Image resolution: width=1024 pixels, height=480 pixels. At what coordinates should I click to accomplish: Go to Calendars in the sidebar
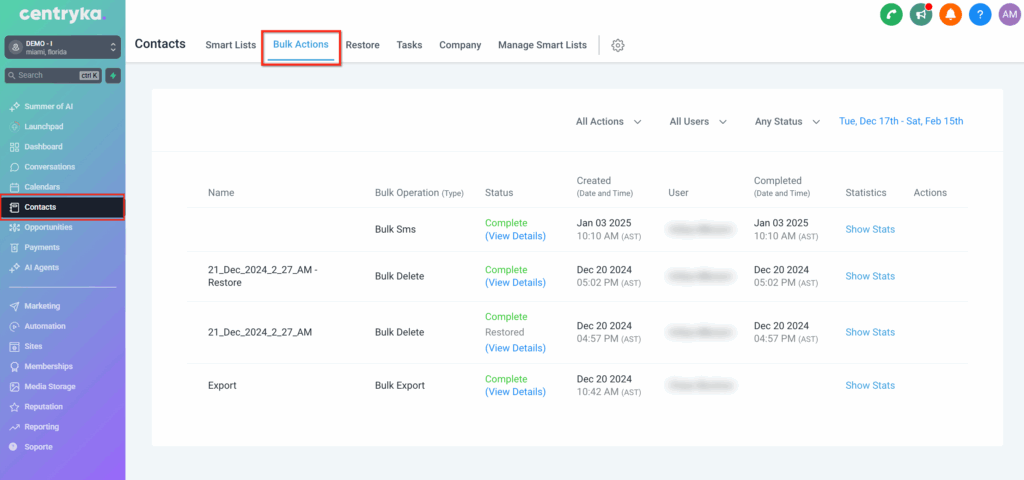[x=42, y=187]
